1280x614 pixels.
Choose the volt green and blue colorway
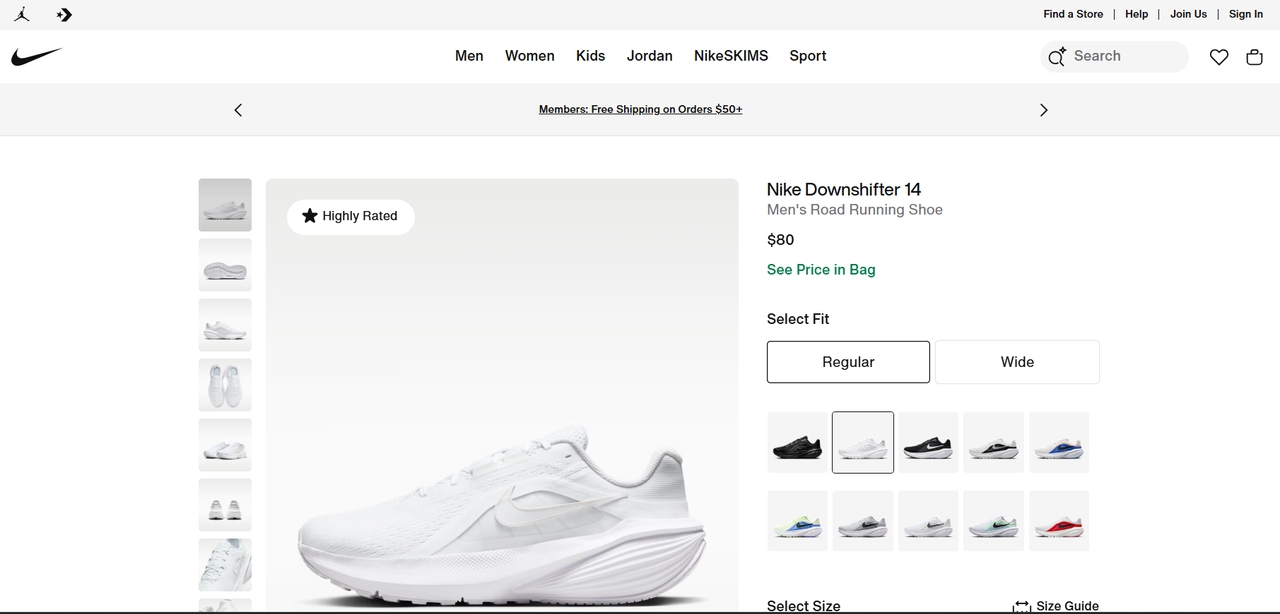(797, 521)
